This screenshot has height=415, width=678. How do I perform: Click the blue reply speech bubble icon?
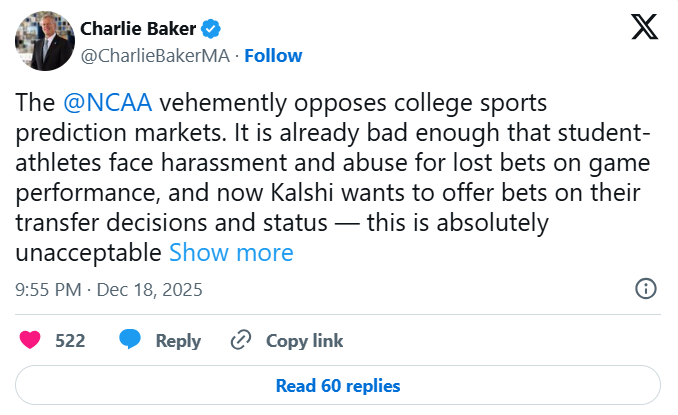tap(130, 341)
